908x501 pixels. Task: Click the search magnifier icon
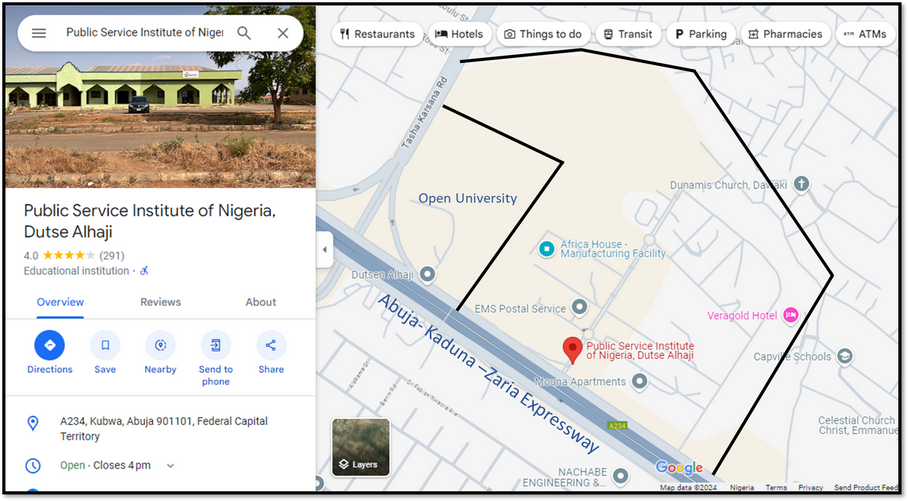coord(244,33)
